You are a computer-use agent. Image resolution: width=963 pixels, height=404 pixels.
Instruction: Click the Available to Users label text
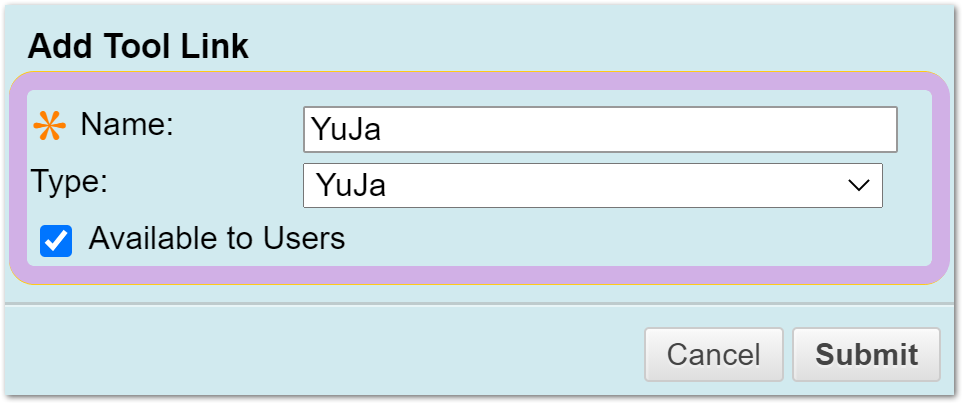(217, 238)
